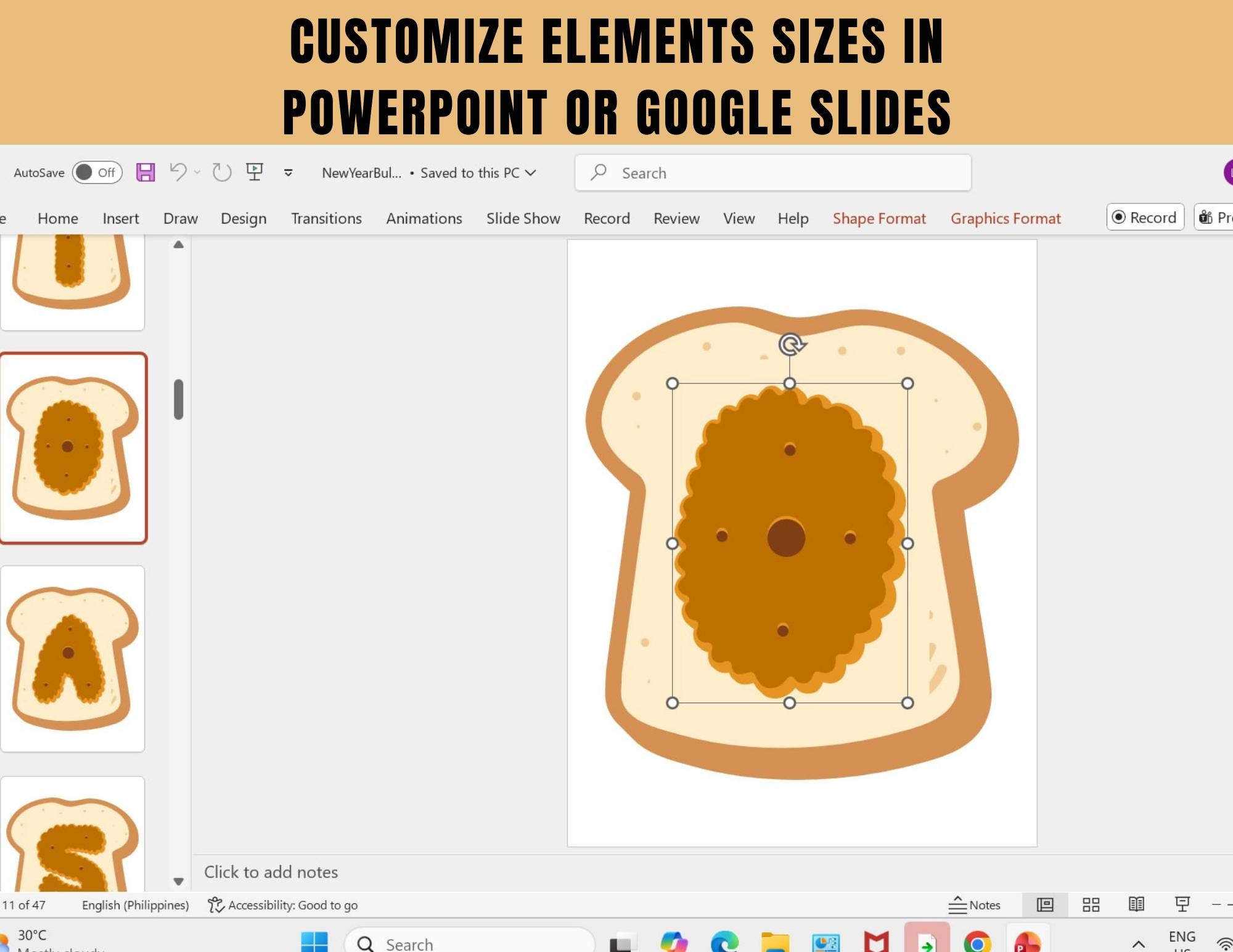The width and height of the screenshot is (1233, 952).
Task: Open the Review tab
Action: tap(676, 218)
